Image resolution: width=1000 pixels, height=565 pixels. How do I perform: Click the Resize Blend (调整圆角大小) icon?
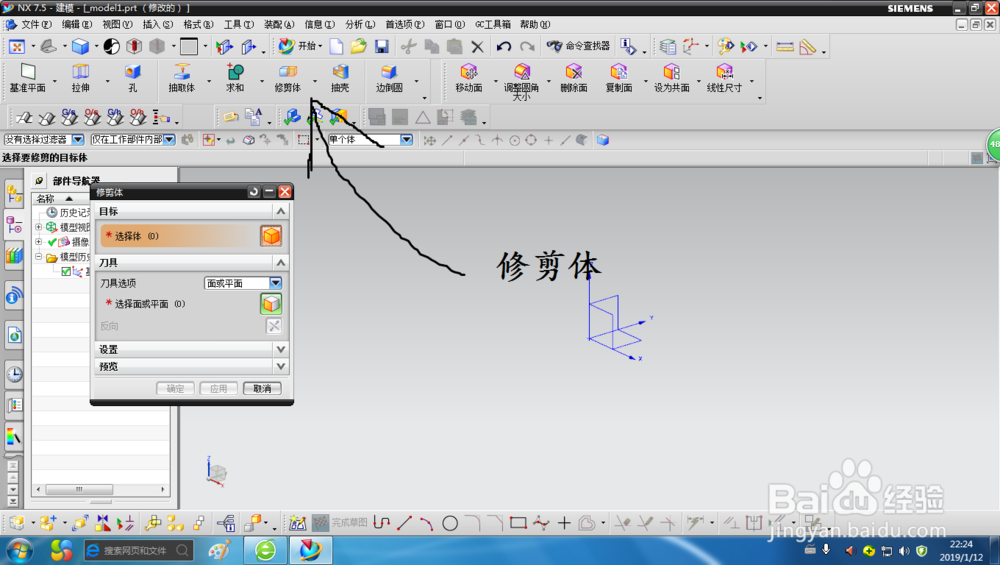click(x=522, y=81)
